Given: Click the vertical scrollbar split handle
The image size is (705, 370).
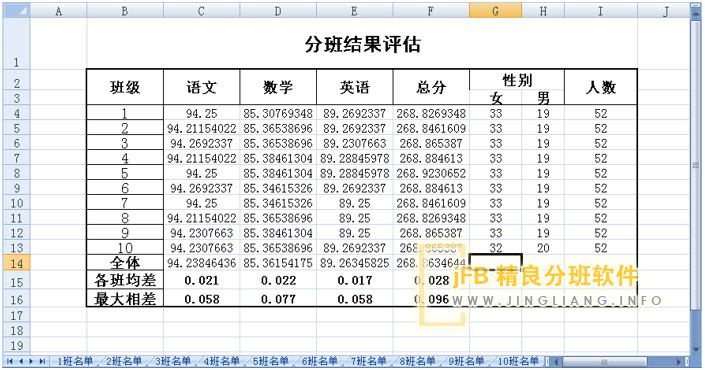Looking at the screenshot, I should click(695, 6).
